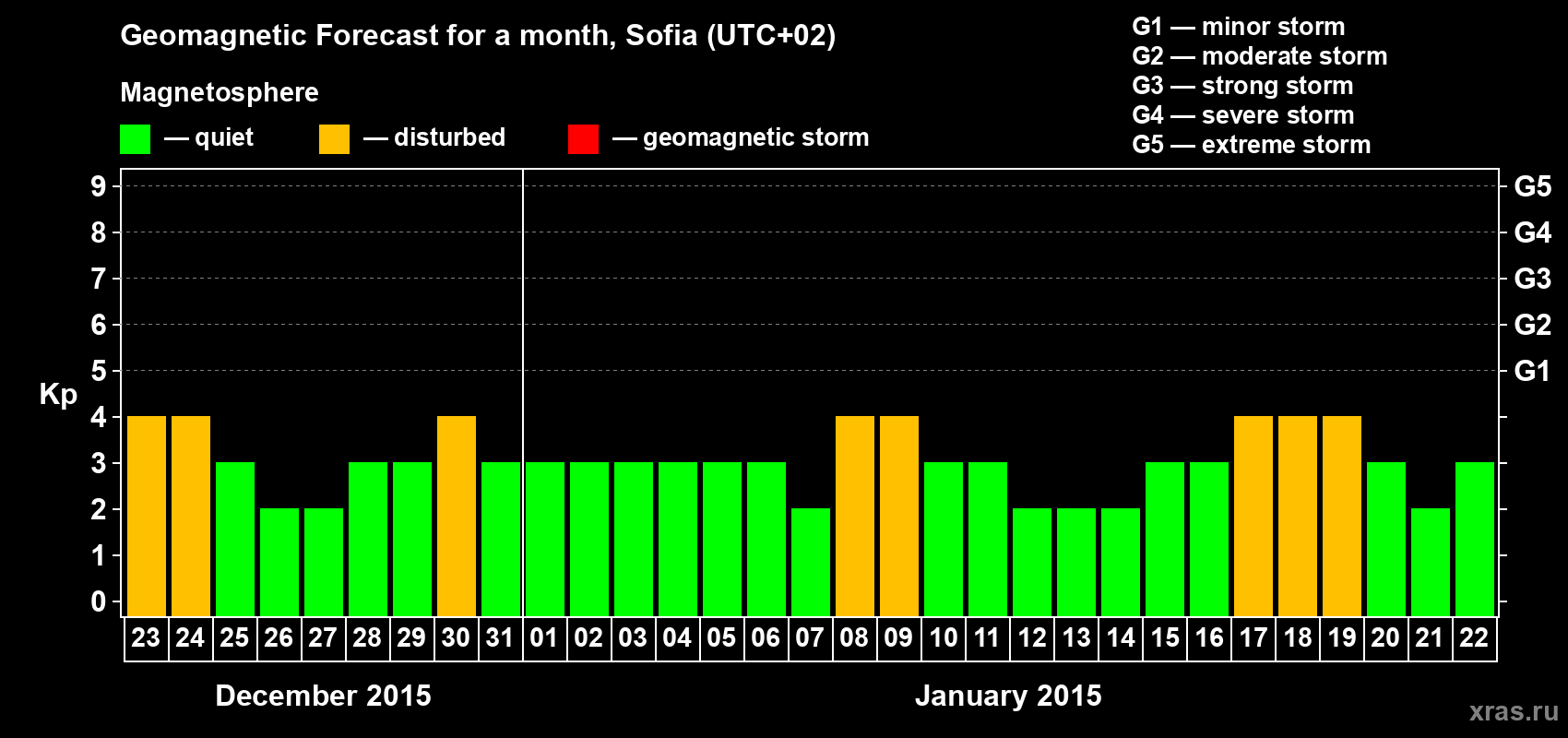Click the 'G4 — severe storm' legend line

[x=1243, y=115]
